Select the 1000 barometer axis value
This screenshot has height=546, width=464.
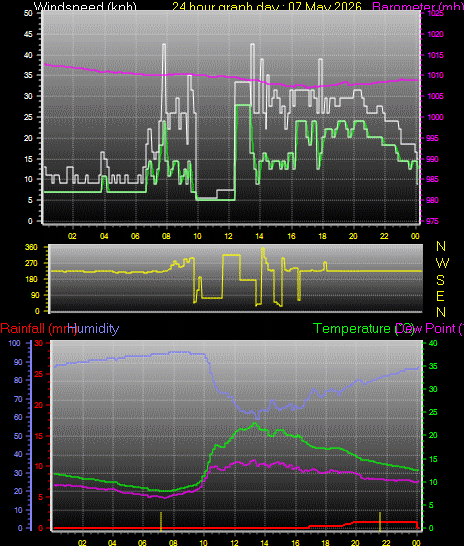pyautogui.click(x=435, y=117)
